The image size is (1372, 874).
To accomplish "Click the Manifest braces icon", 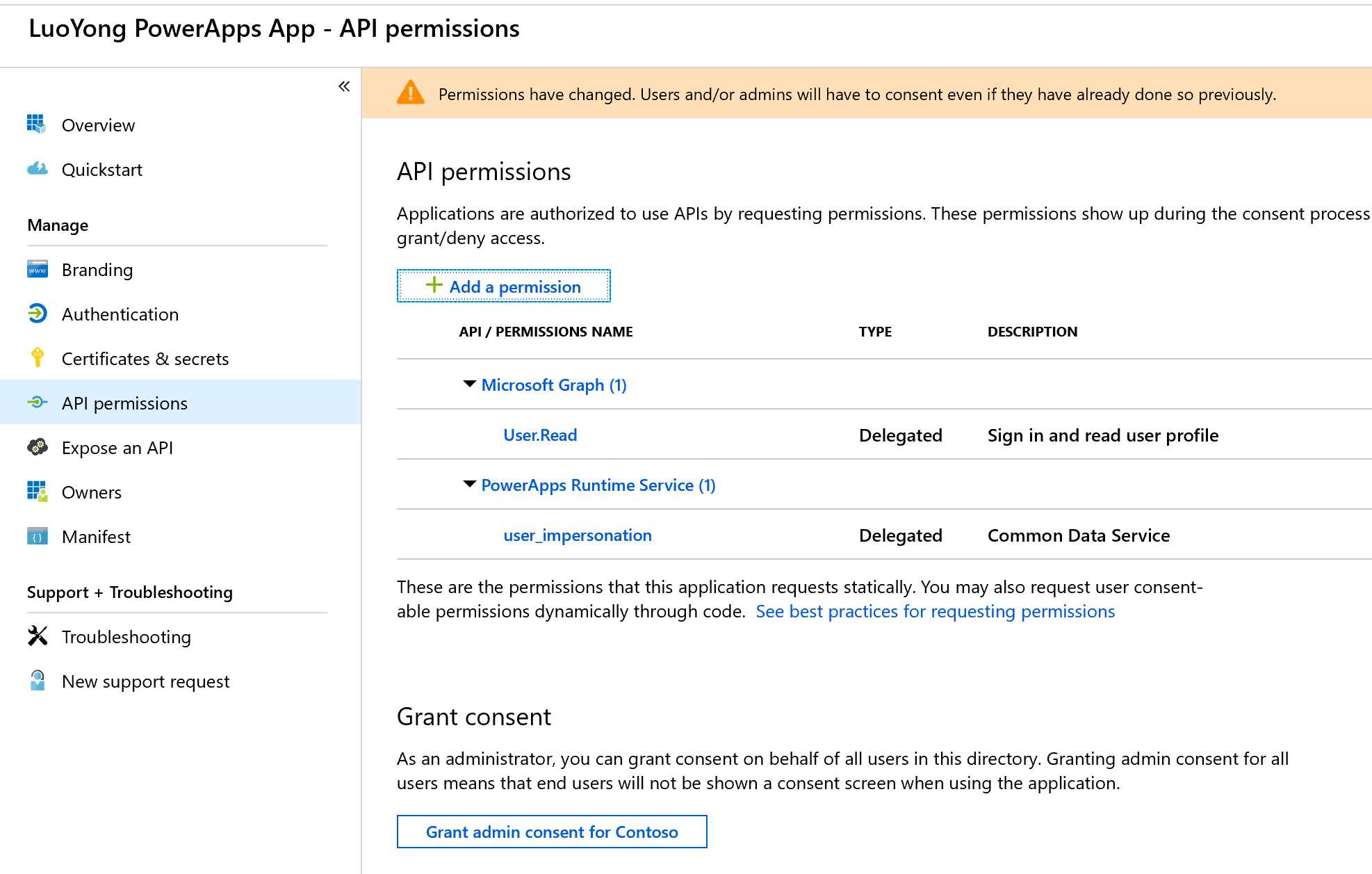I will [x=37, y=536].
